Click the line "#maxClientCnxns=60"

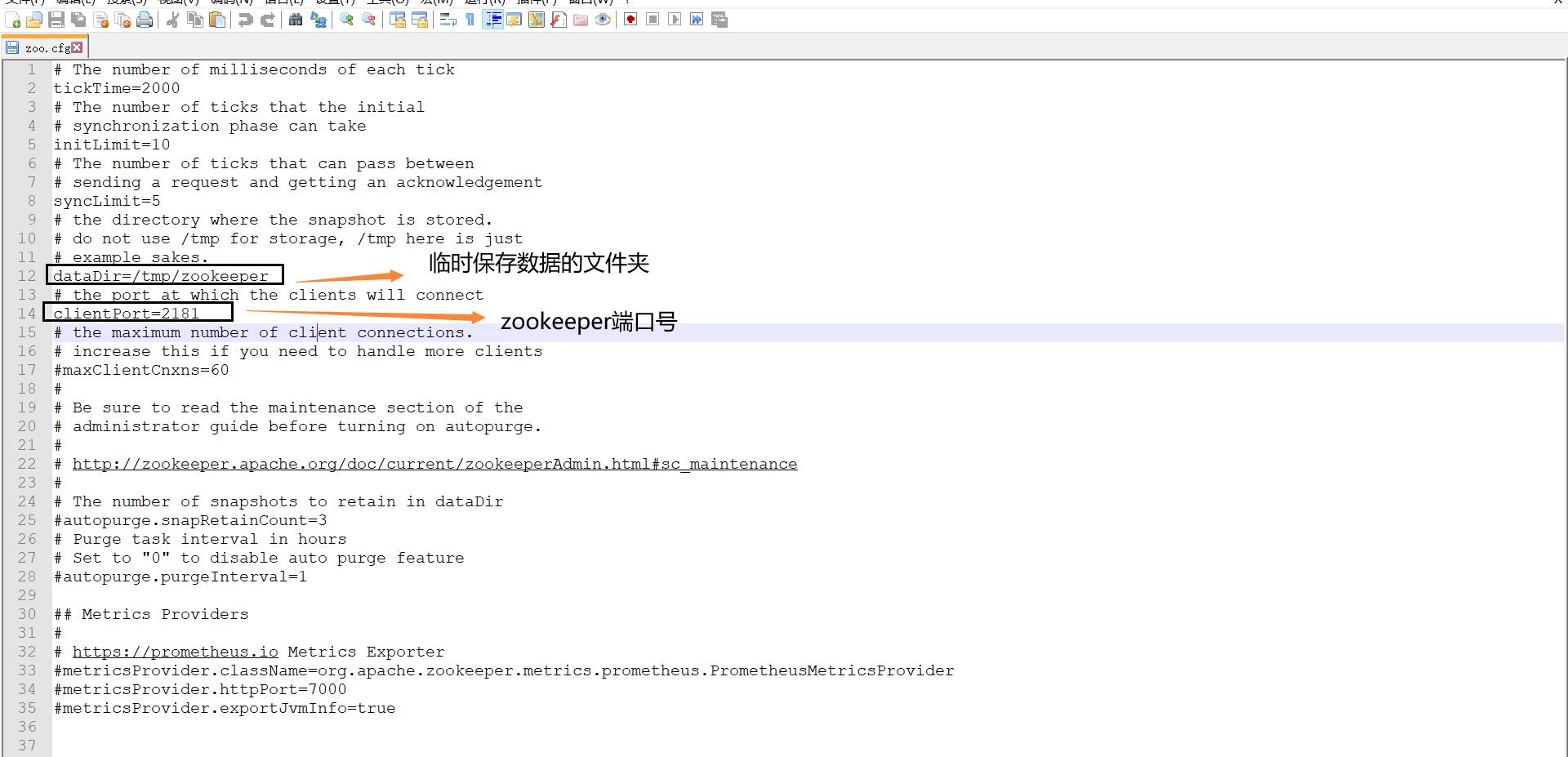tap(141, 370)
